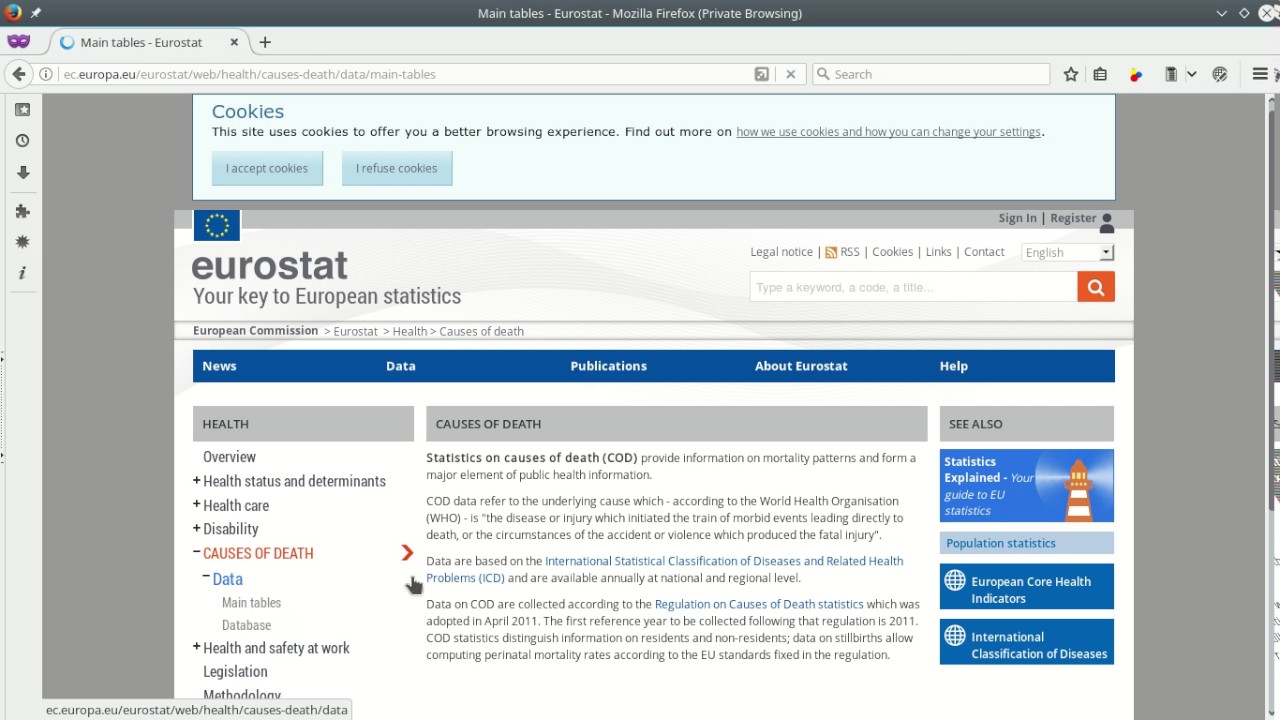The height and width of the screenshot is (720, 1280).
Task: Open Database in sidebar
Action: pyautogui.click(x=246, y=625)
